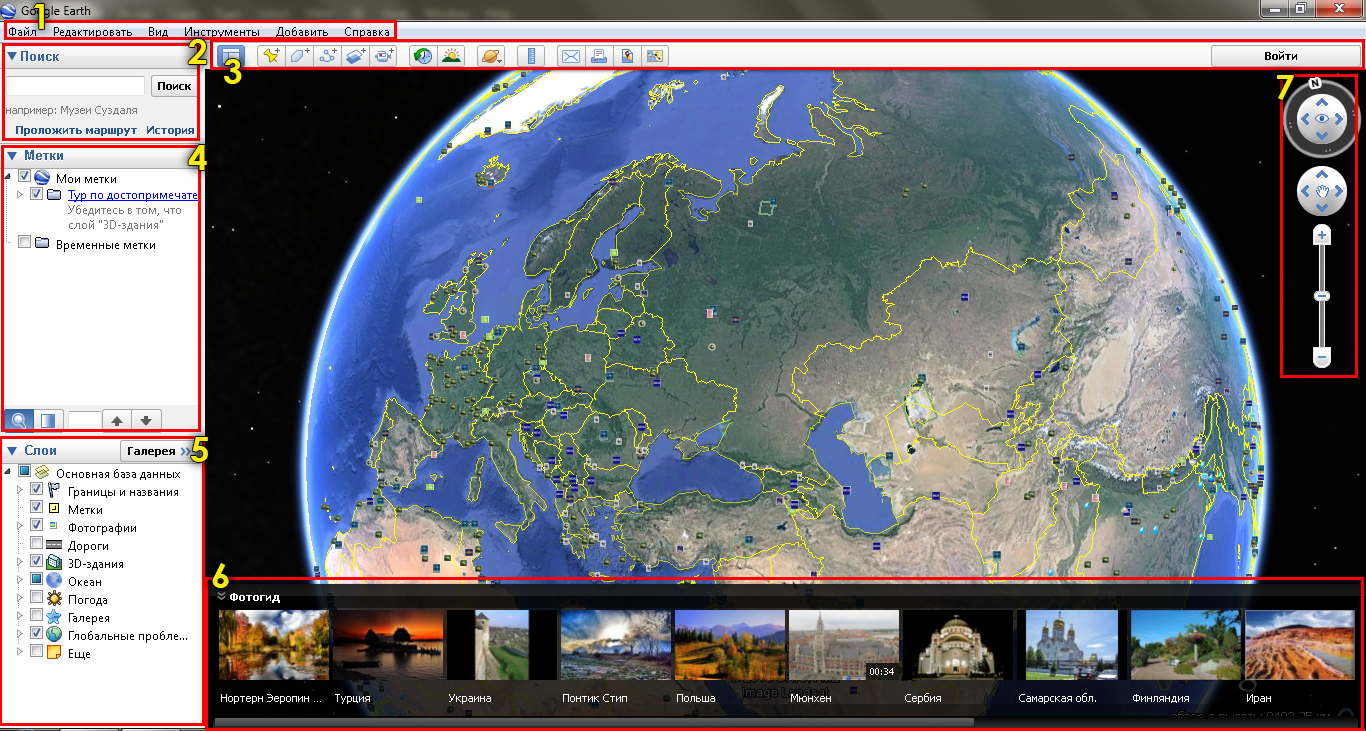Screen dimensions: 1366x731
Task: Select the Ruler tool icon
Action: pyautogui.click(x=531, y=56)
